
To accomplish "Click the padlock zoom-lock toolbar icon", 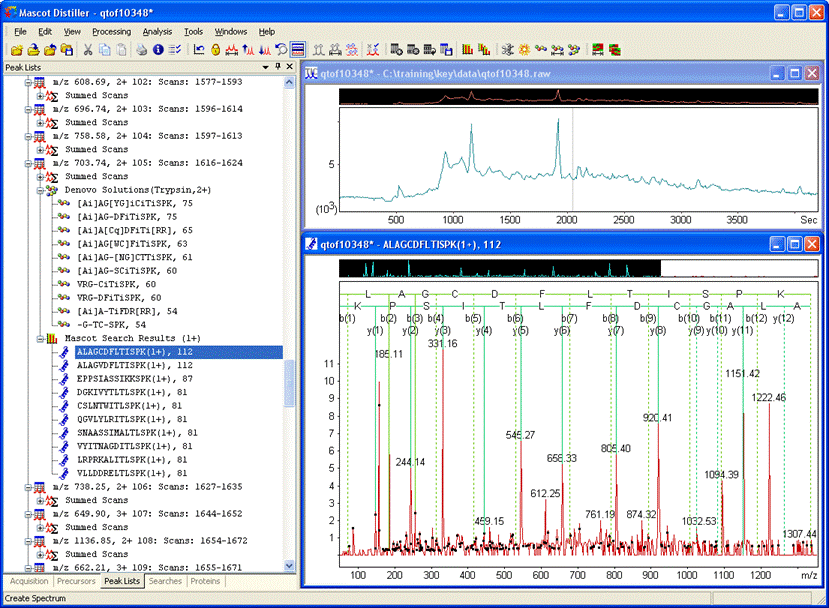I will tap(215, 50).
